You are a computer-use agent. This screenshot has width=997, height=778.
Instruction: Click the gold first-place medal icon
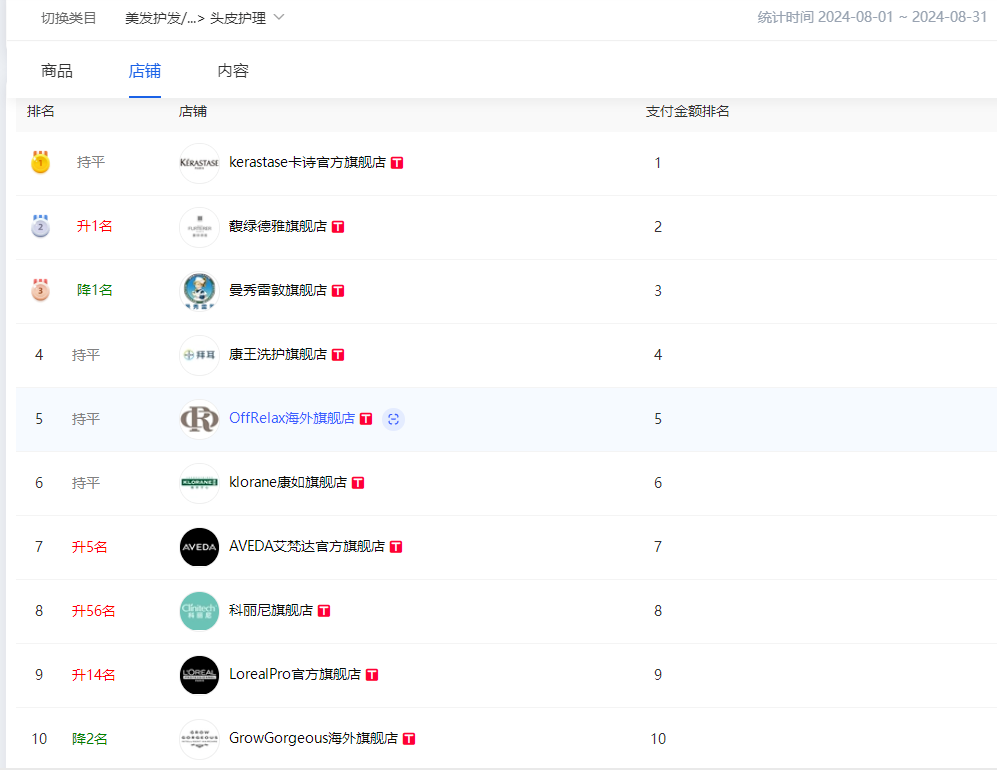click(x=40, y=162)
